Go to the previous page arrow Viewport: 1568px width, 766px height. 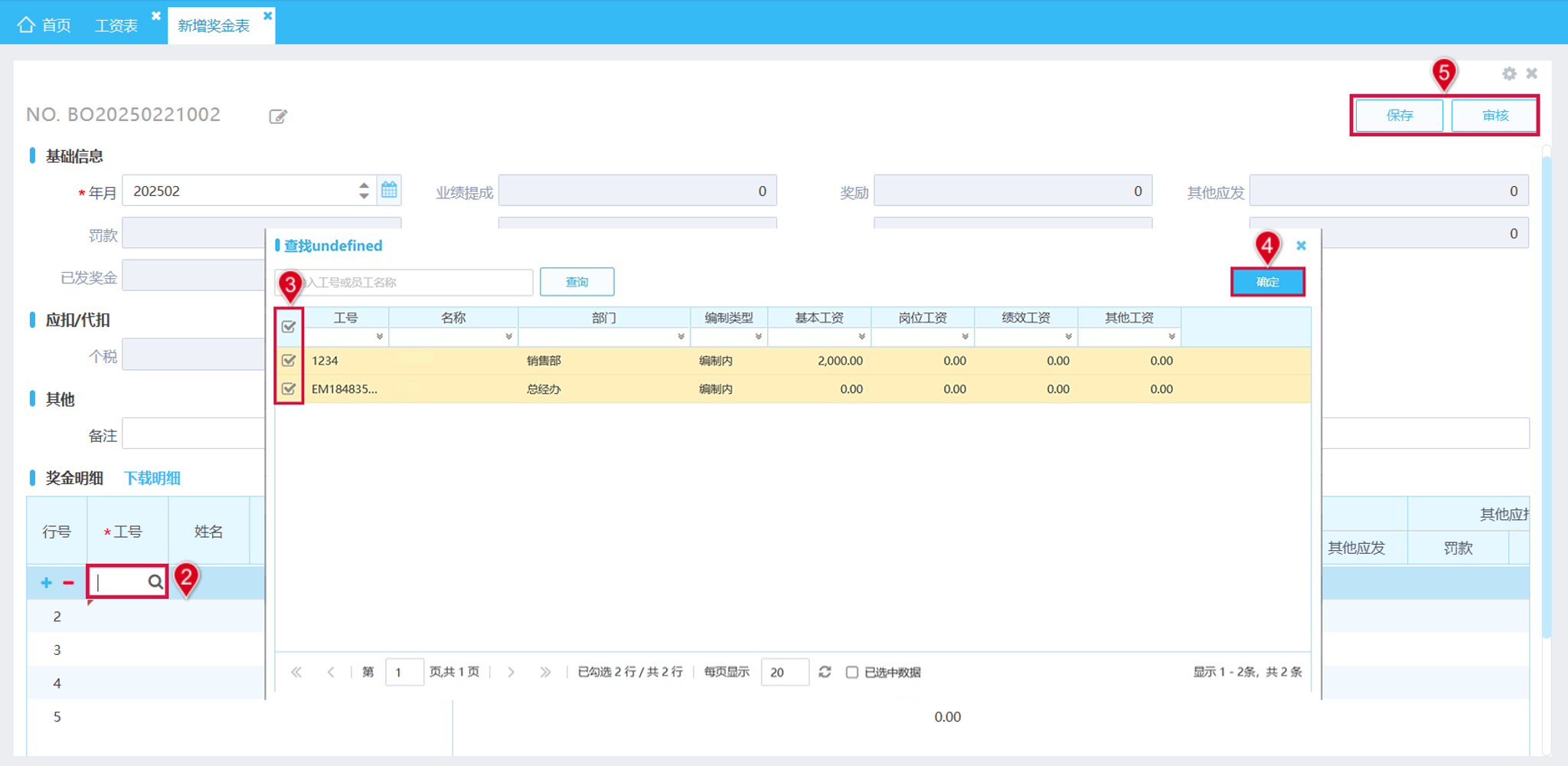331,672
